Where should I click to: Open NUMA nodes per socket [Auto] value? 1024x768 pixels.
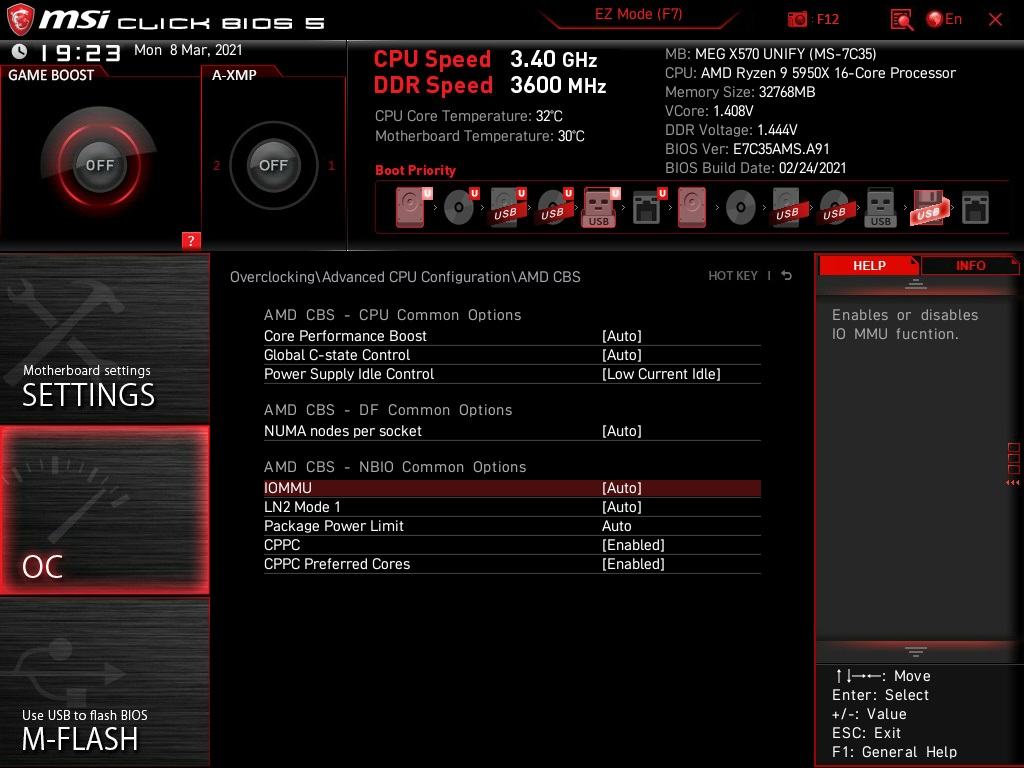click(622, 430)
